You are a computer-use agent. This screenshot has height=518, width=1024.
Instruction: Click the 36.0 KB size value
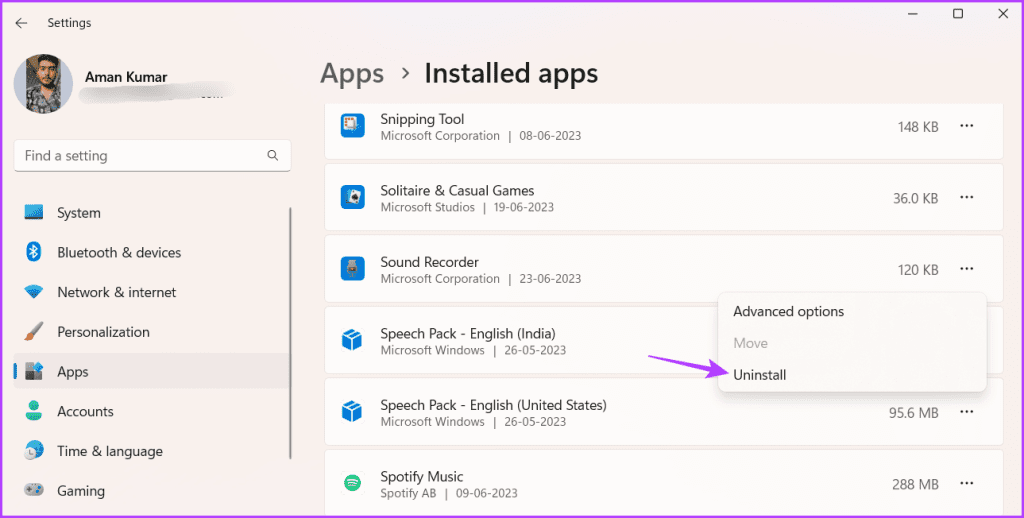pyautogui.click(x=915, y=199)
